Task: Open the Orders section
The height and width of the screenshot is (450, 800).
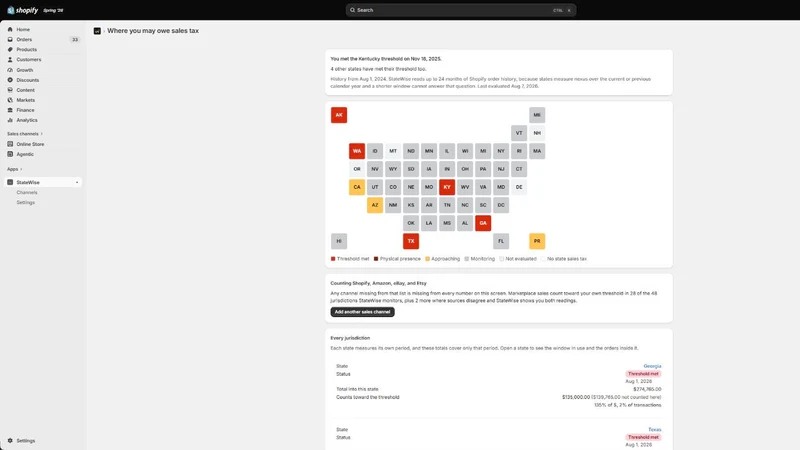Action: 24,39
